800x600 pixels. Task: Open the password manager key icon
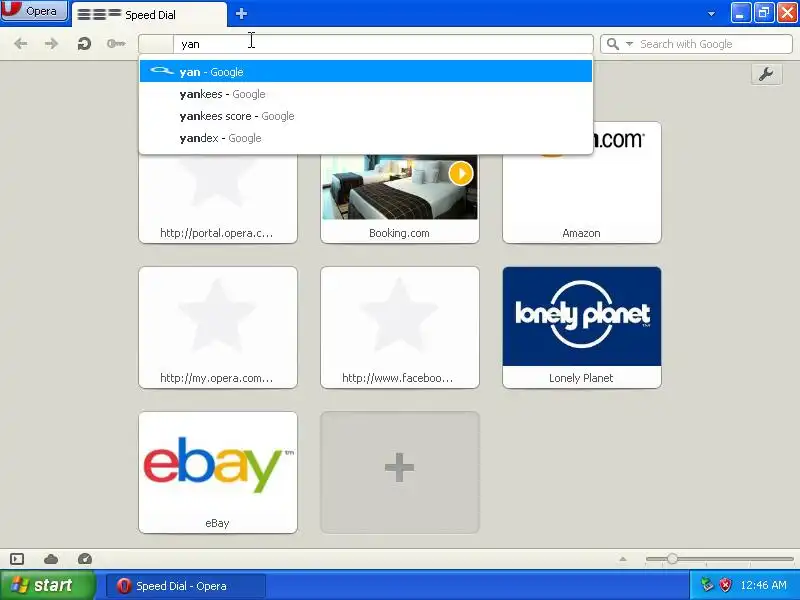pyautogui.click(x=116, y=44)
